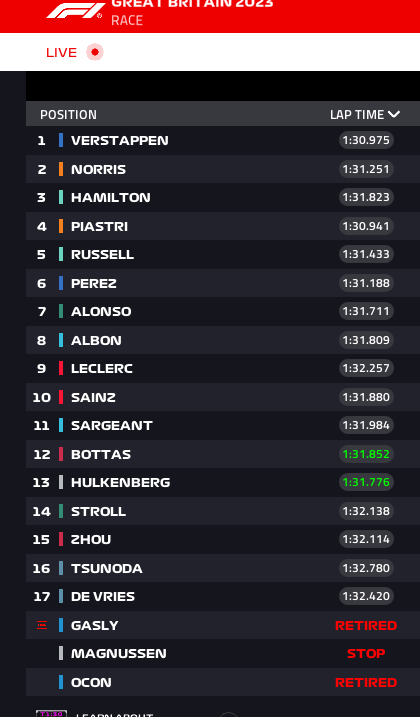The height and width of the screenshot is (717, 420).
Task: Open the LEARN ABOUT link
Action: tap(114, 714)
